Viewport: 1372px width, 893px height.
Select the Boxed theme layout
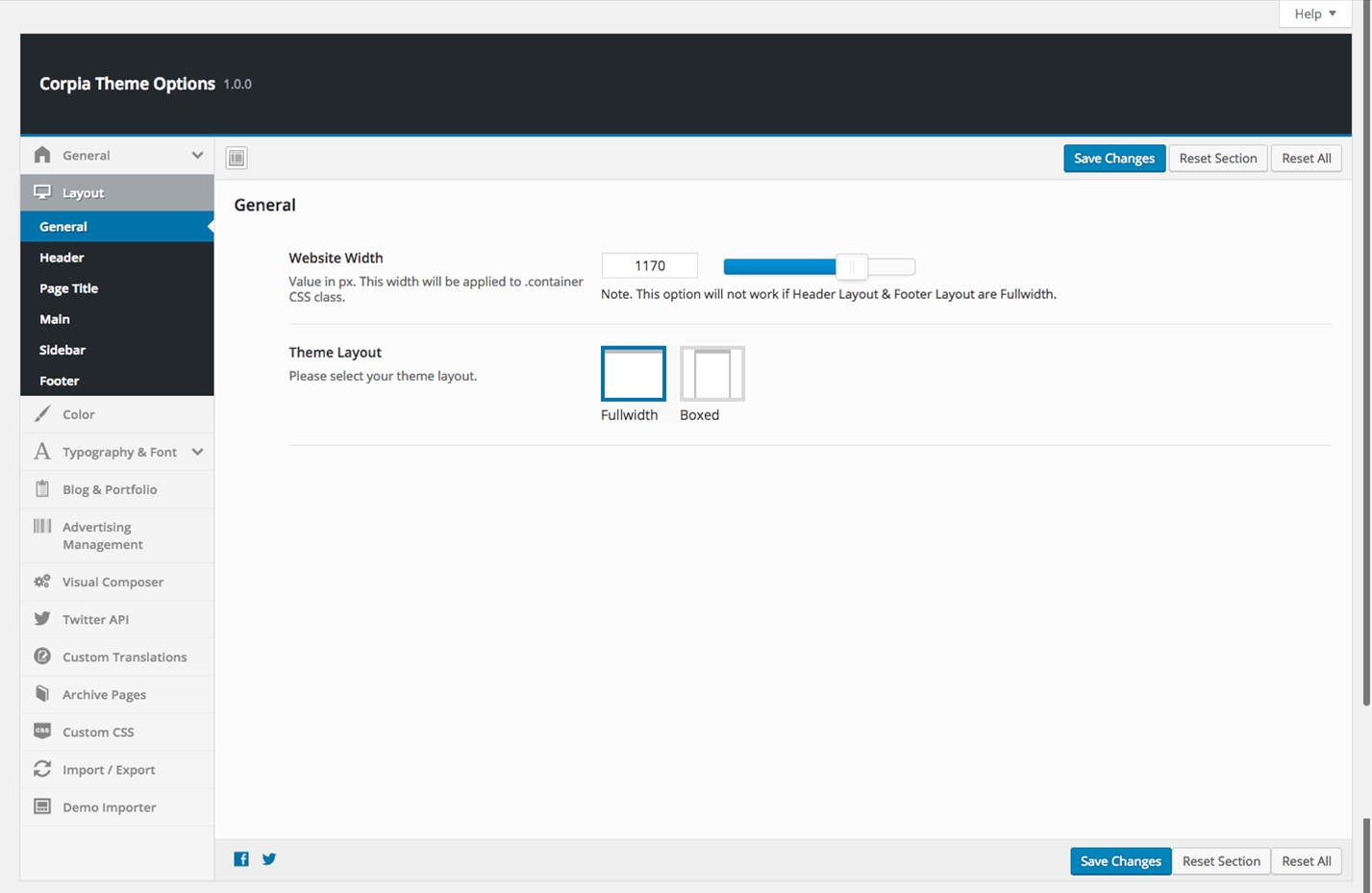coord(711,374)
